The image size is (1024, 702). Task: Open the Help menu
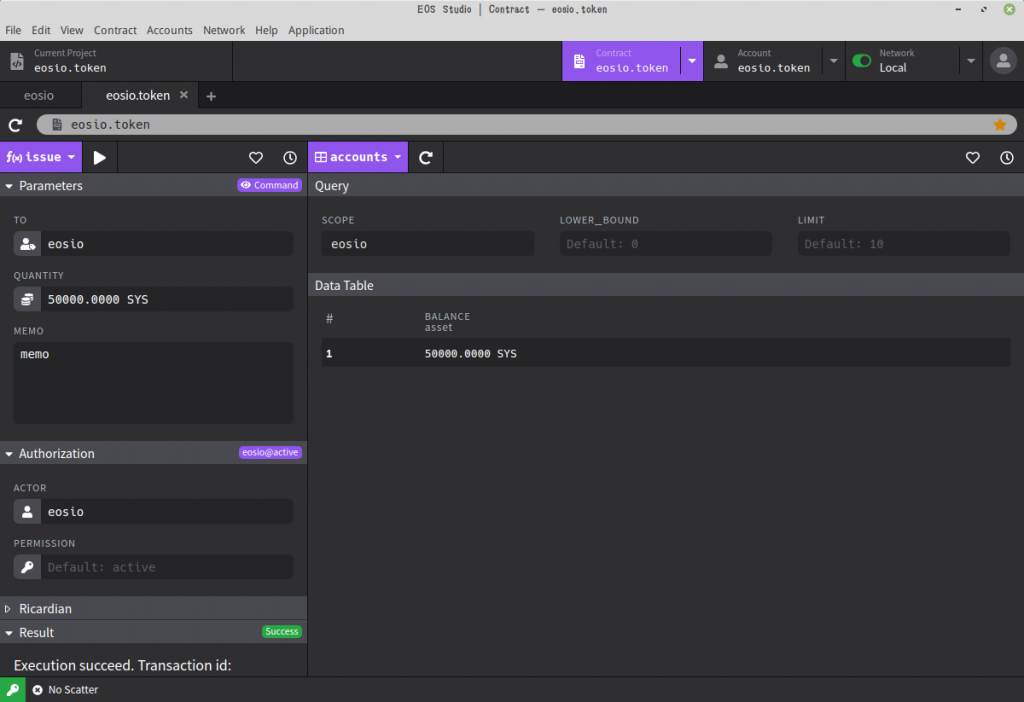pyautogui.click(x=266, y=30)
